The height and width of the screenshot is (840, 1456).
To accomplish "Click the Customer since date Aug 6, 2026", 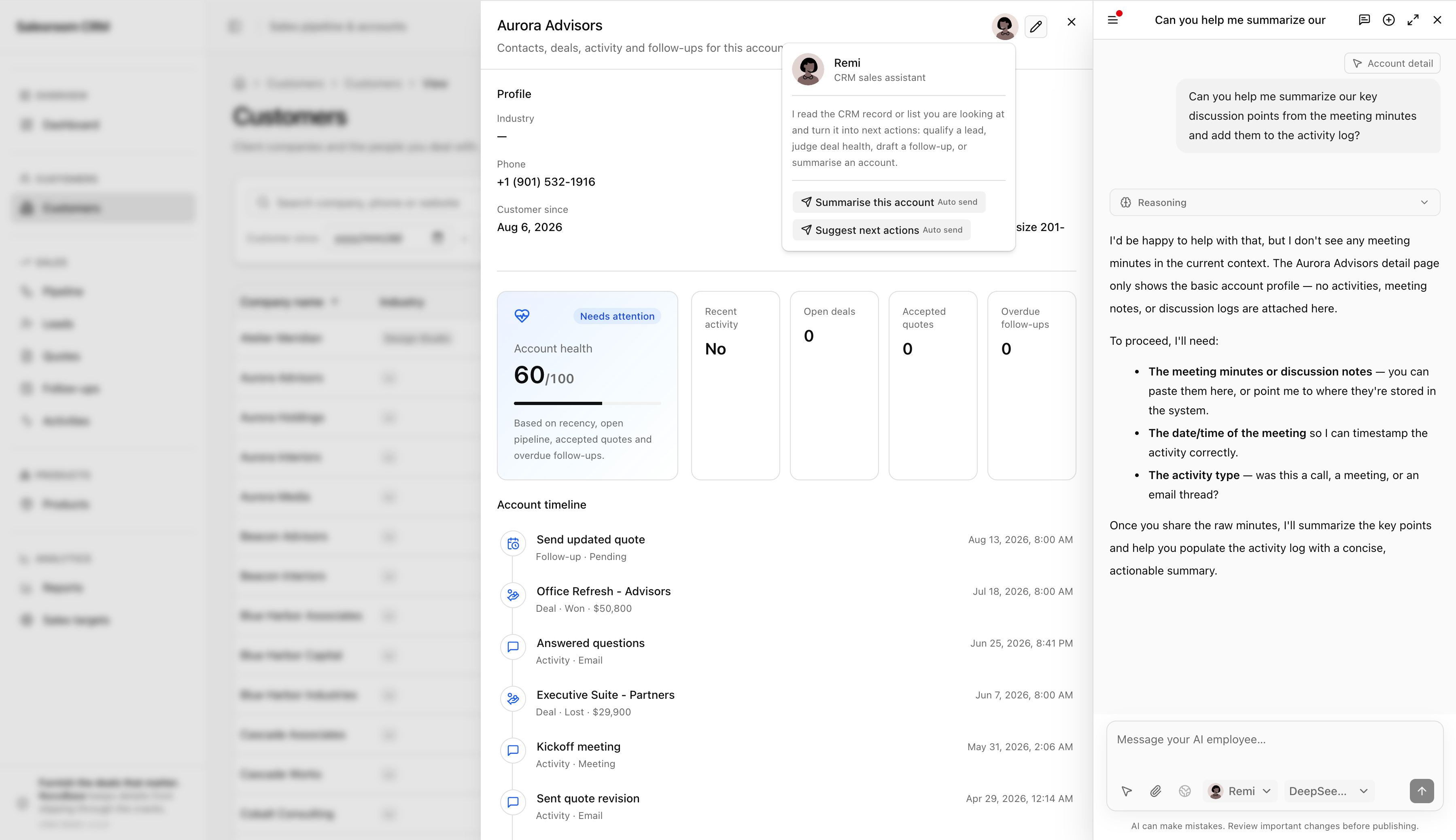I will (530, 227).
